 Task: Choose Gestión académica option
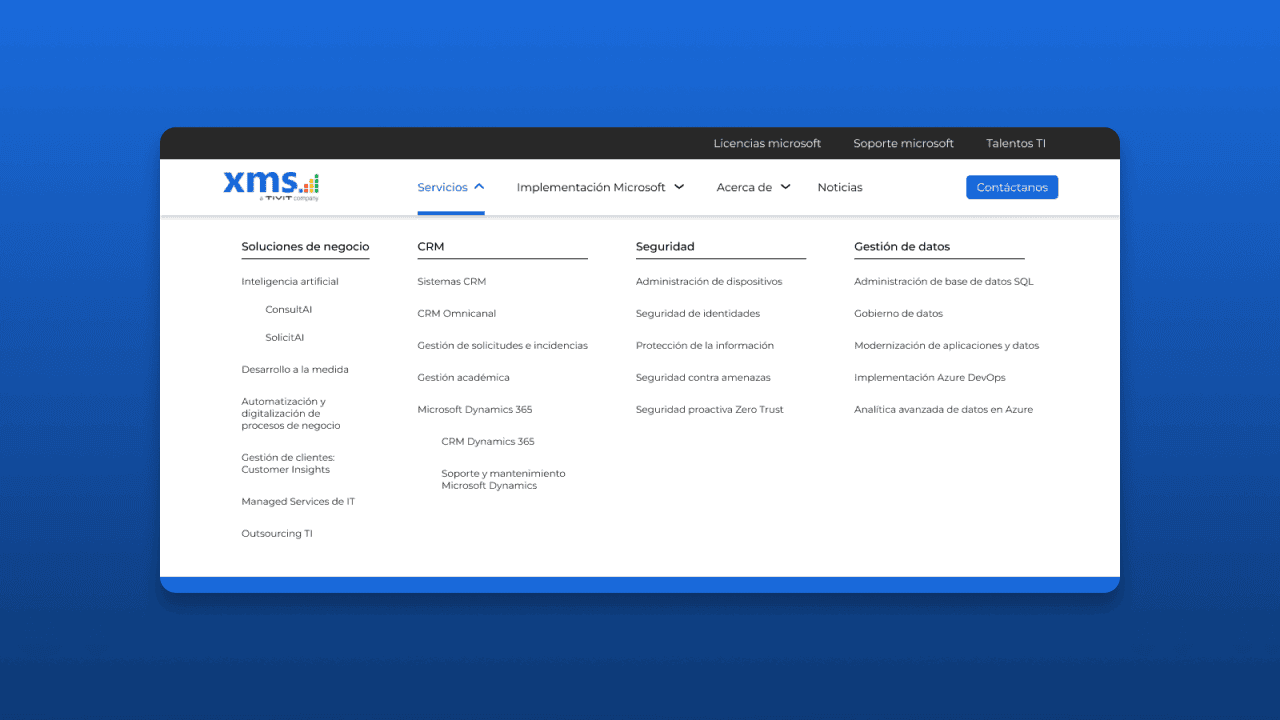(463, 377)
